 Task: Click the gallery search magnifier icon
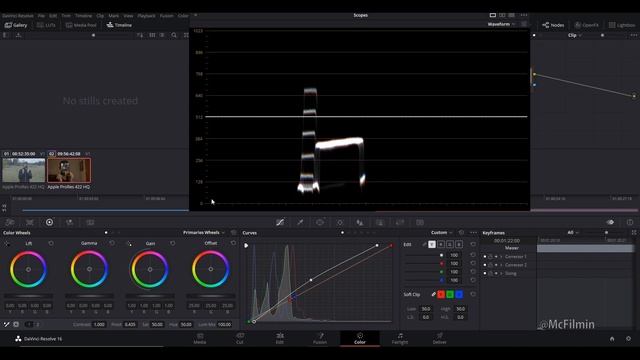(x=174, y=35)
